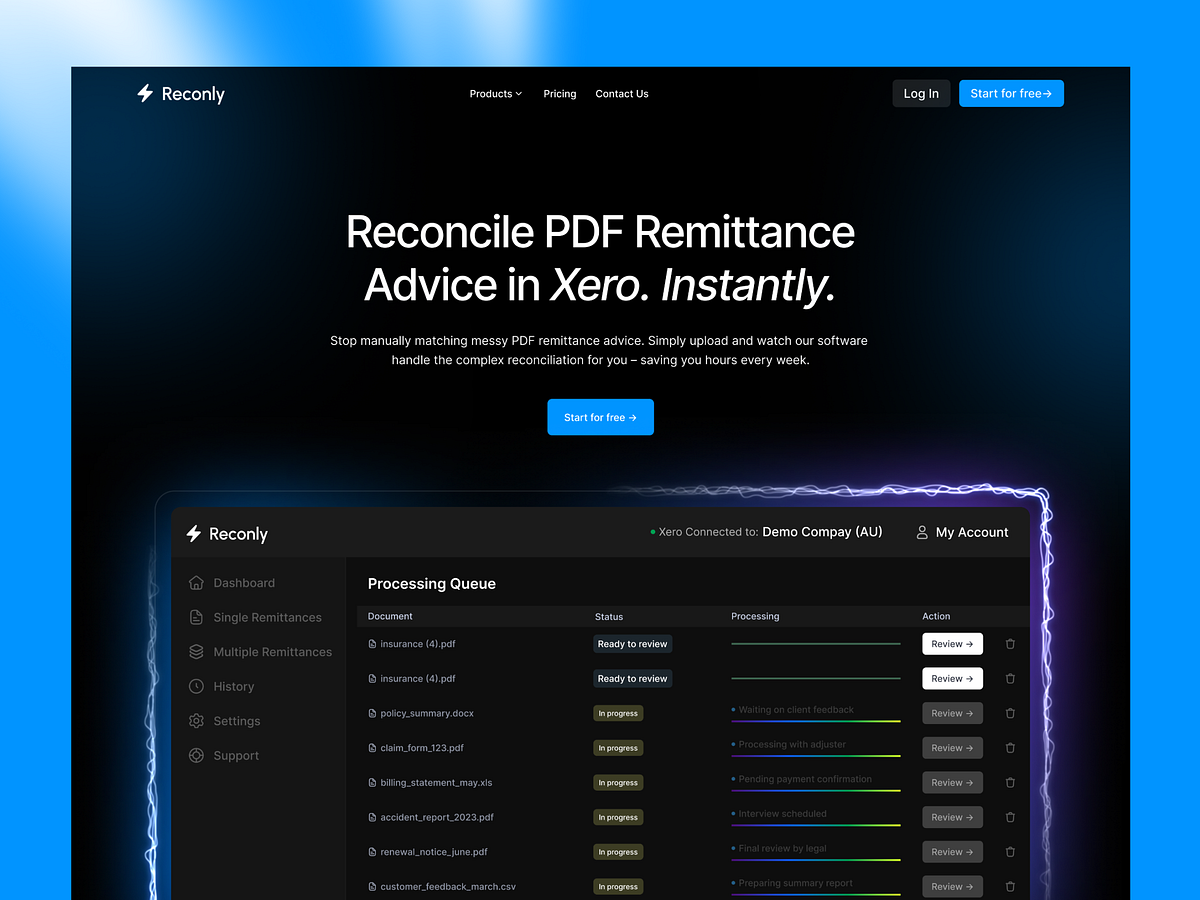Click the Dashboard home icon
This screenshot has height=900, width=1200.
[x=196, y=582]
